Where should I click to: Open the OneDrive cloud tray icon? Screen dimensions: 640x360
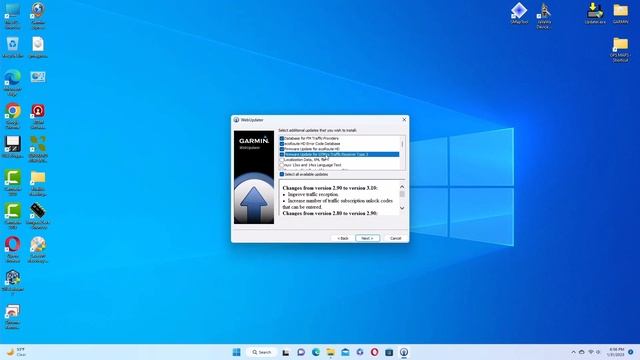coord(582,352)
